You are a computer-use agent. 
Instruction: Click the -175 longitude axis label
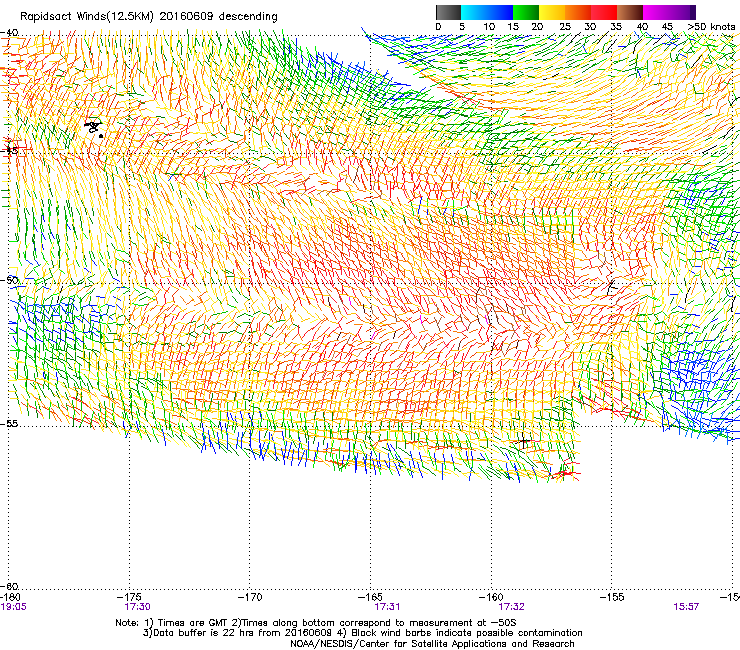pos(130,597)
